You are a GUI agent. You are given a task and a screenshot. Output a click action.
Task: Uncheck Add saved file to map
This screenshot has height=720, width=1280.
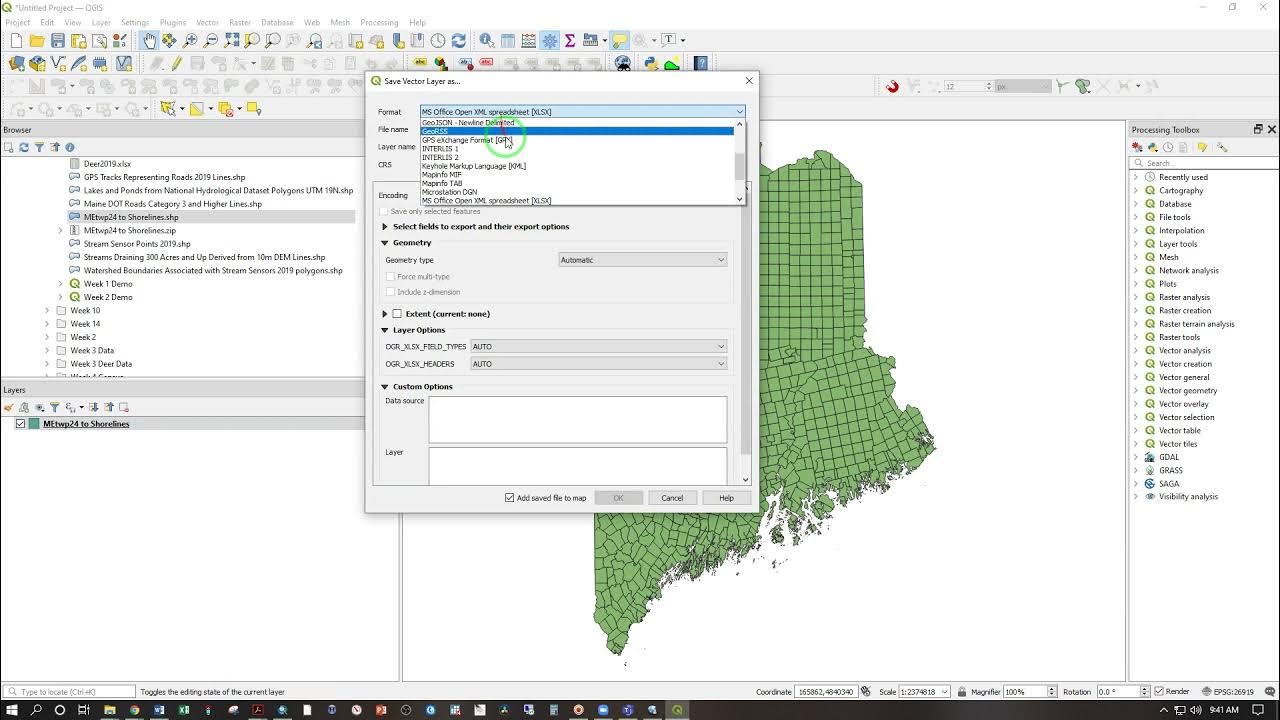(510, 498)
